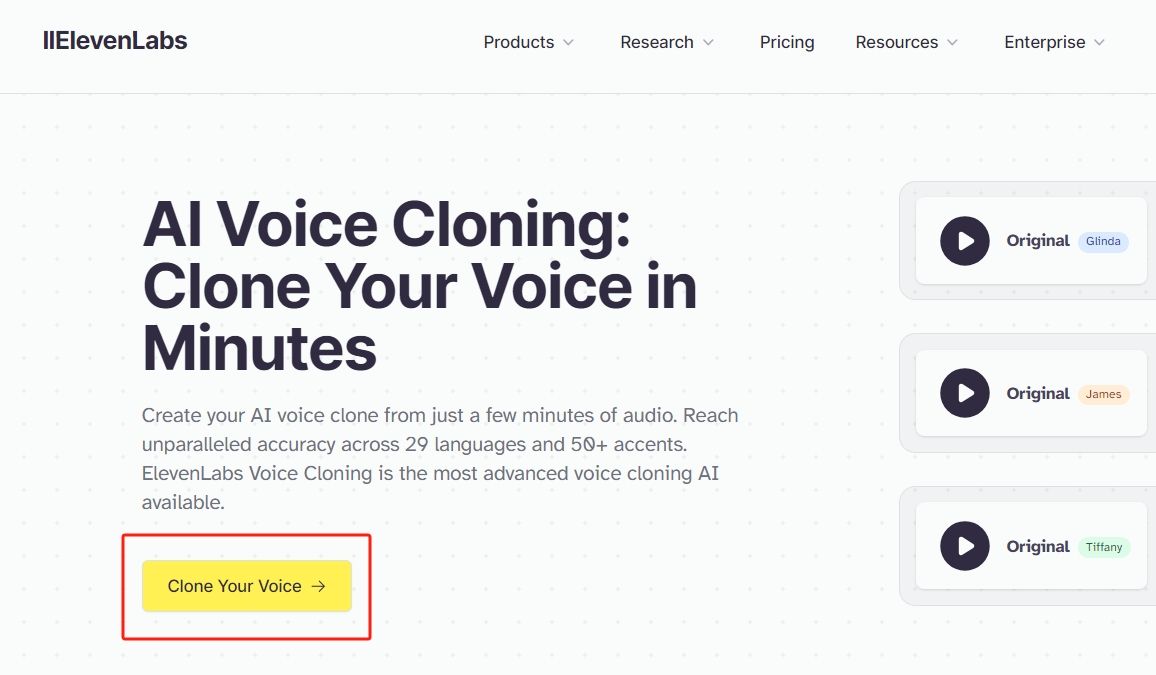The height and width of the screenshot is (675, 1156).
Task: Play the James original voice sample
Action: click(x=964, y=394)
